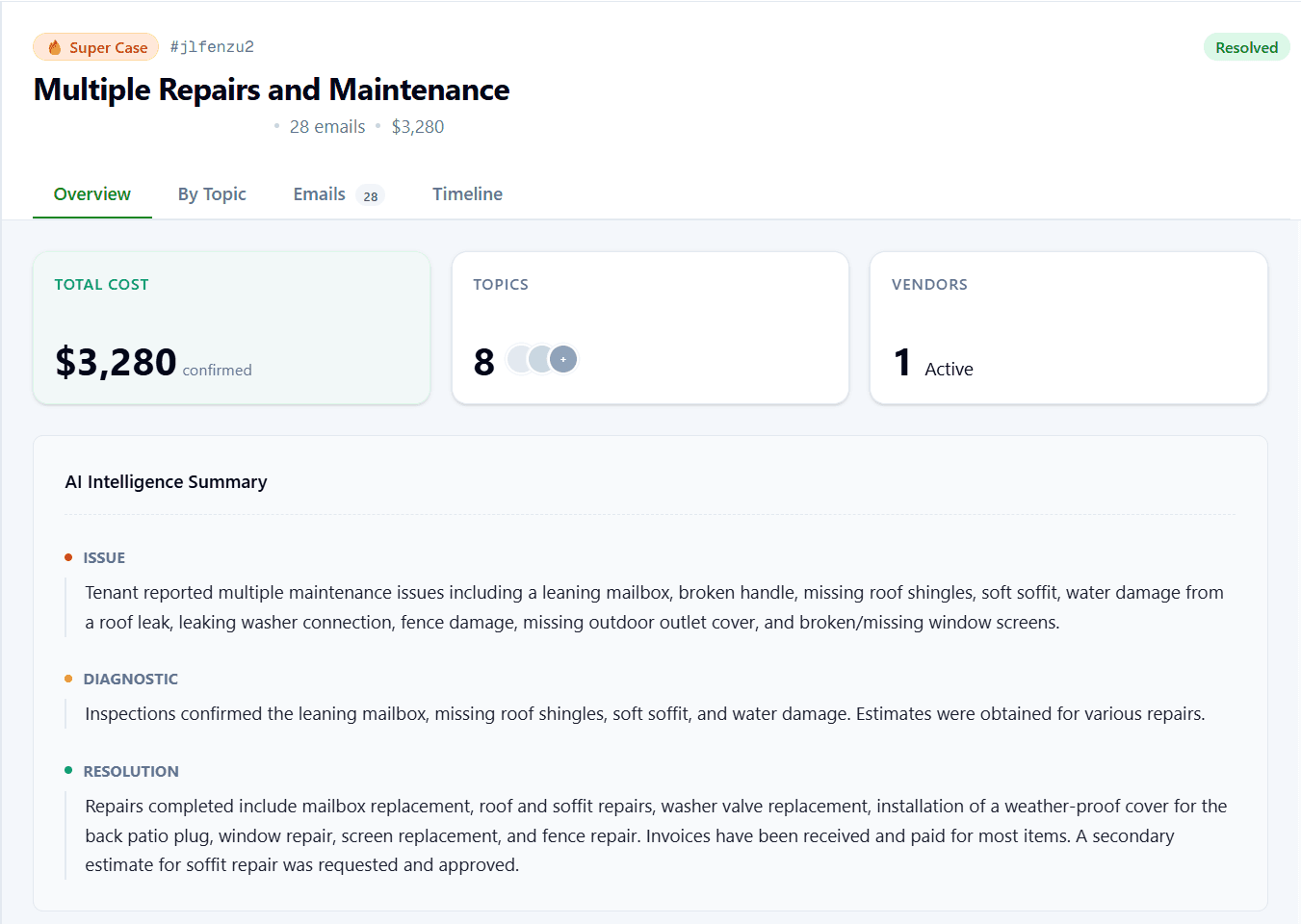Click the AI Intelligence Summary heading

coord(166,481)
